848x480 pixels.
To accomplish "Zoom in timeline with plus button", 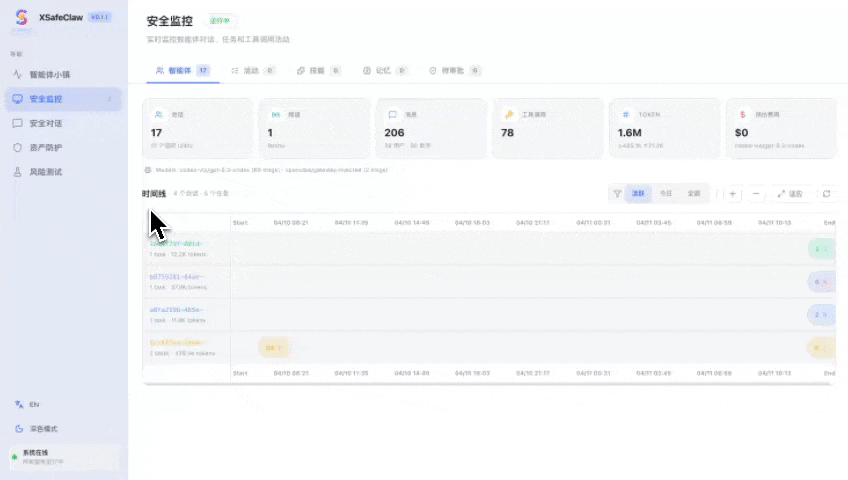I will click(x=733, y=194).
